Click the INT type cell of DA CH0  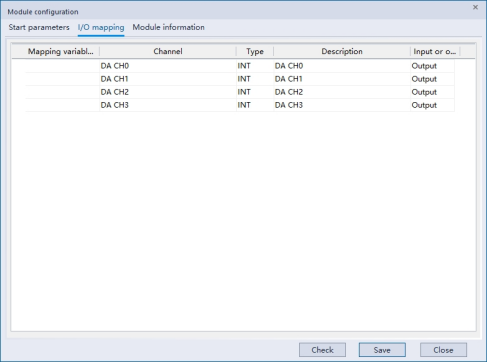(x=255, y=66)
